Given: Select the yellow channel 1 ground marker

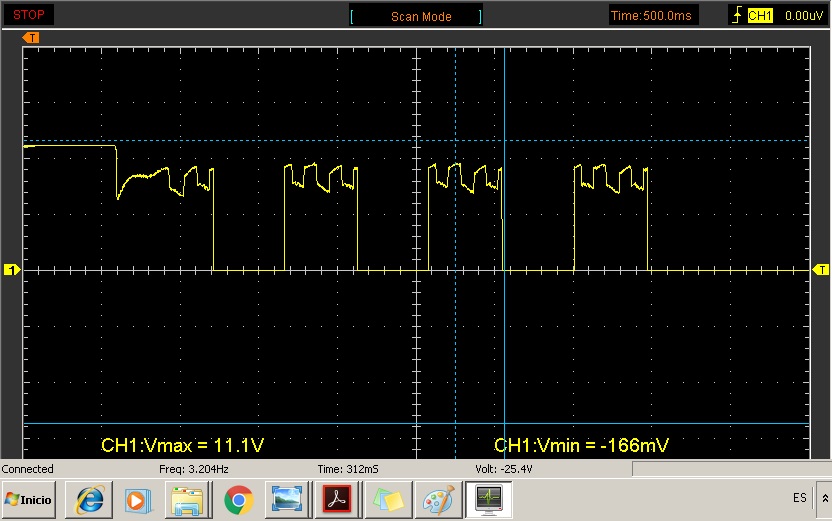Looking at the screenshot, I should coord(12,270).
